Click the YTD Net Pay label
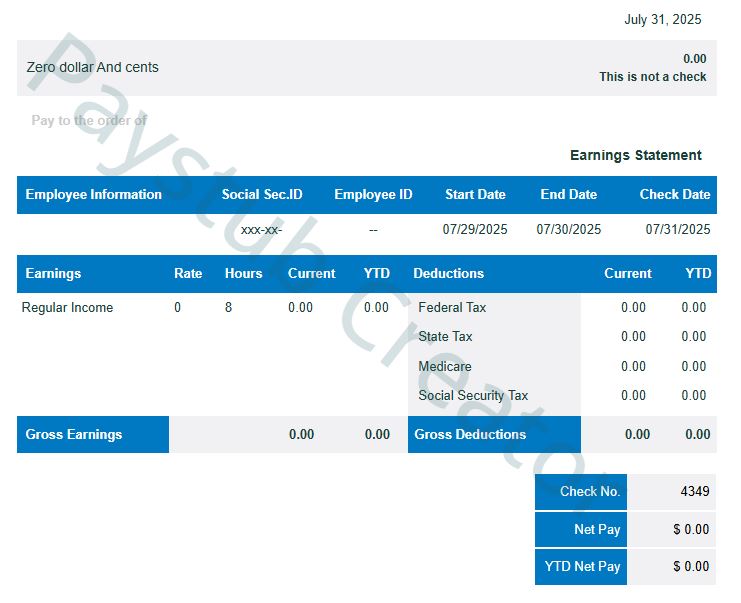This screenshot has width=741, height=603. click(582, 566)
